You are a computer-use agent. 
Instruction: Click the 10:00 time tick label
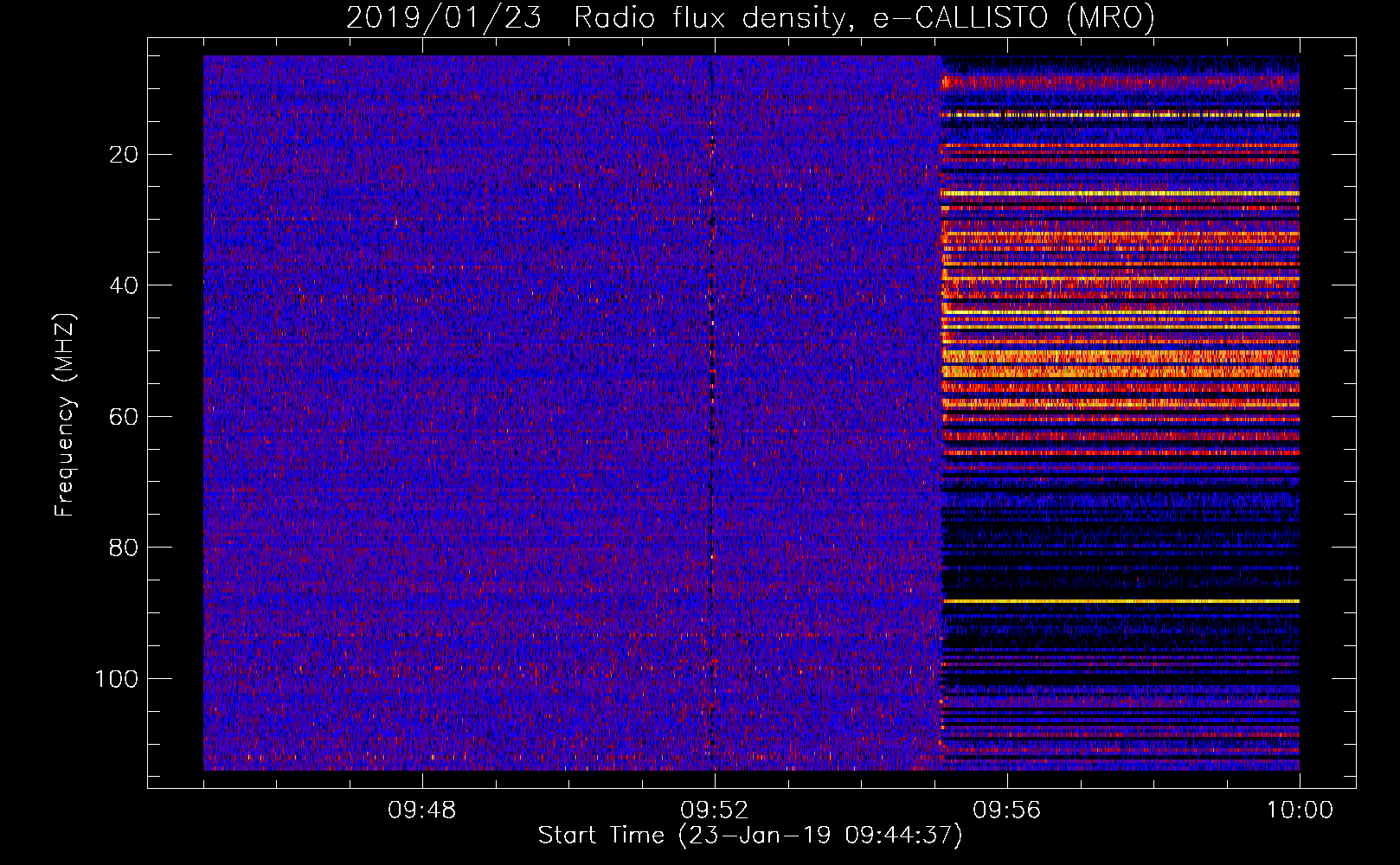1300,810
